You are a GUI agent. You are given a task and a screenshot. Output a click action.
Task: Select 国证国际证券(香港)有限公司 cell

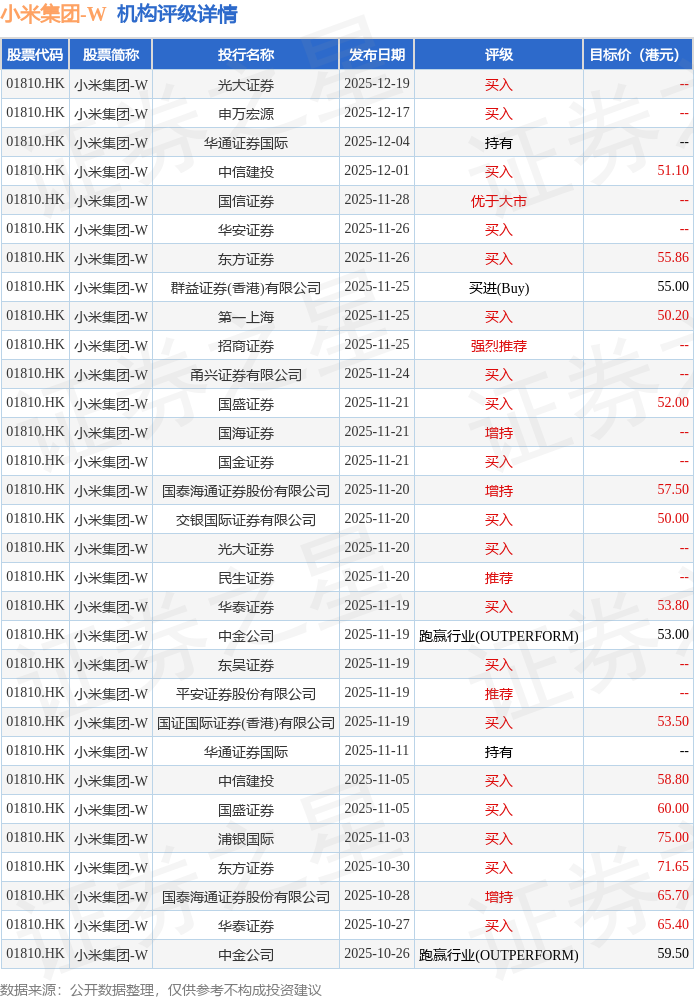(246, 722)
